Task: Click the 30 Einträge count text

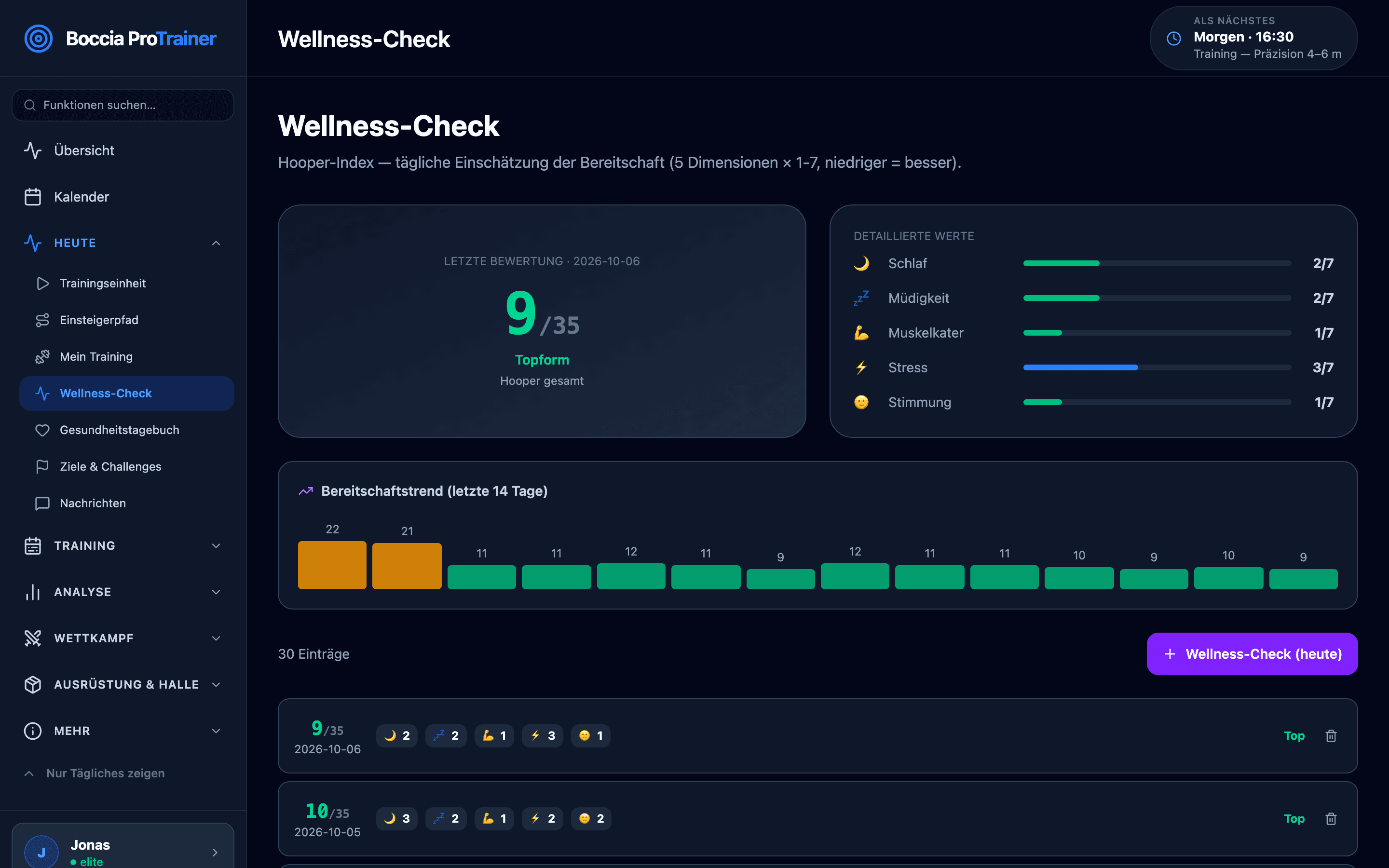Action: tap(313, 654)
